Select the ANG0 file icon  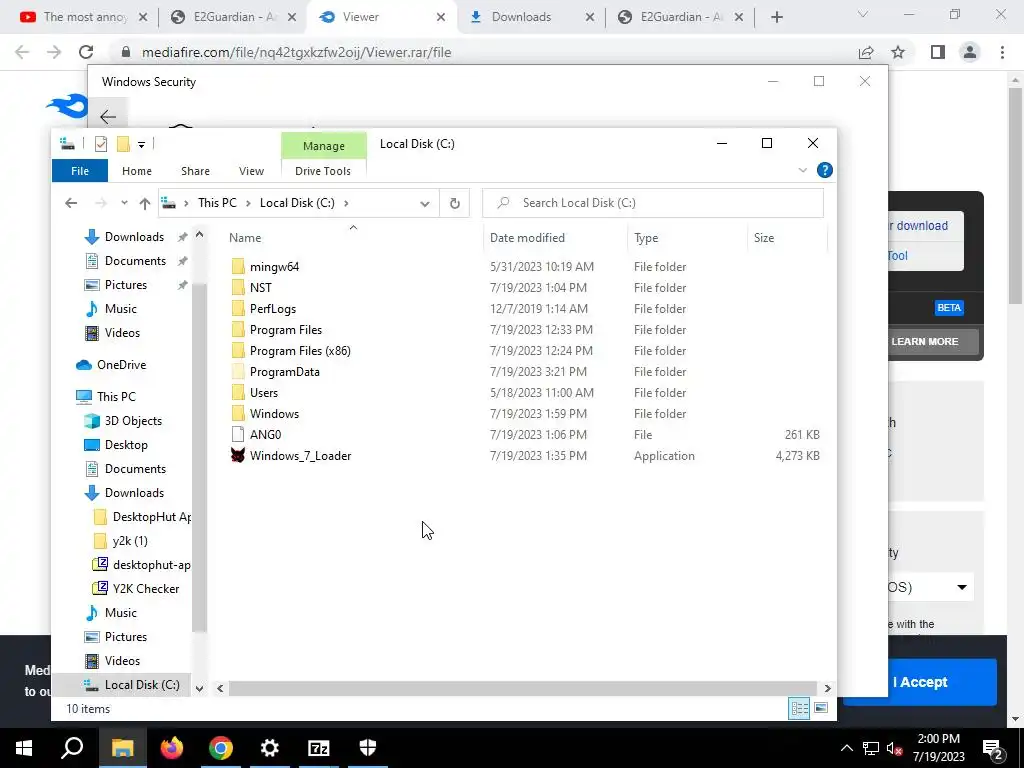click(238, 435)
